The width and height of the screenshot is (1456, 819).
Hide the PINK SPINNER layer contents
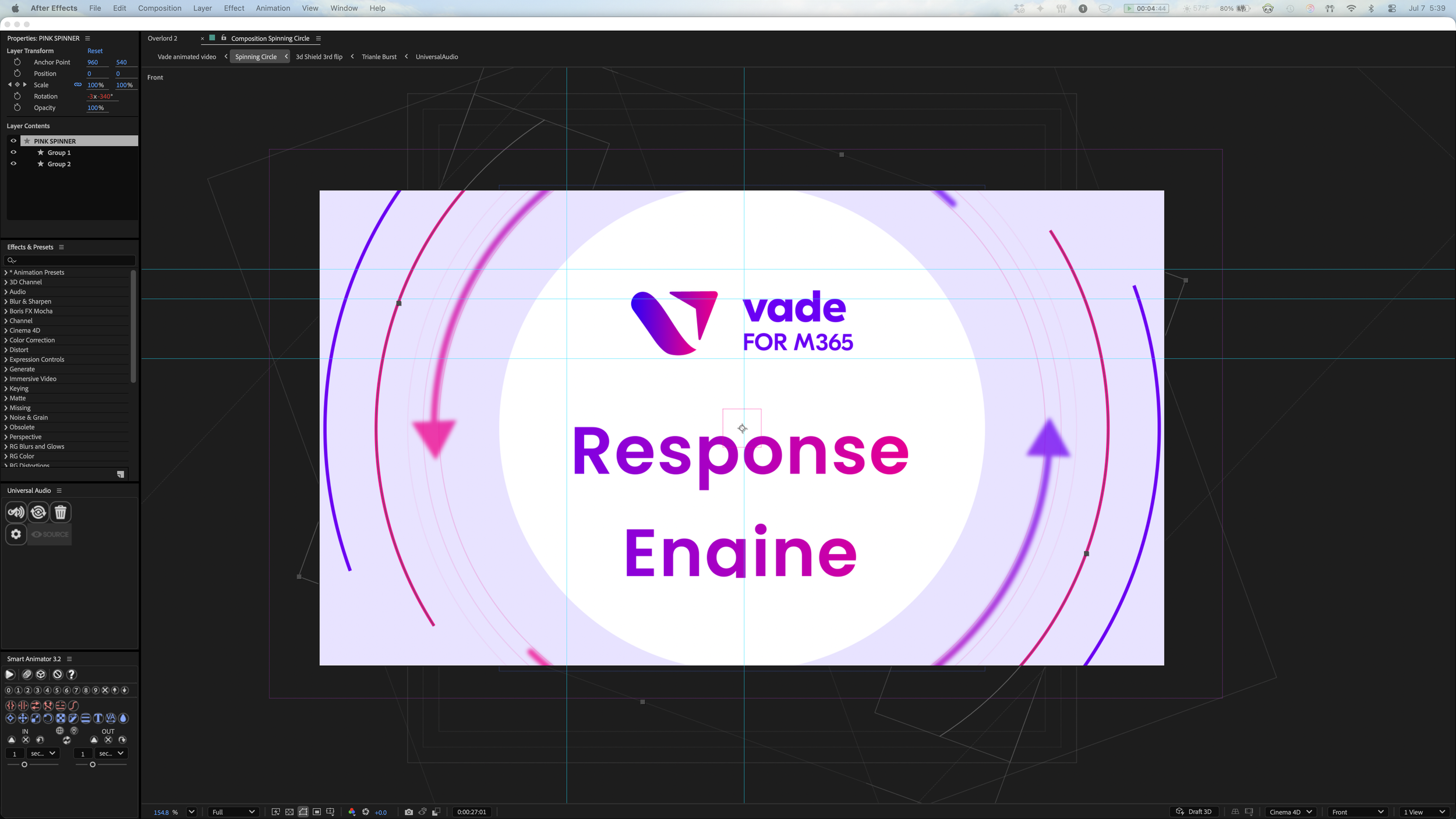(13, 141)
